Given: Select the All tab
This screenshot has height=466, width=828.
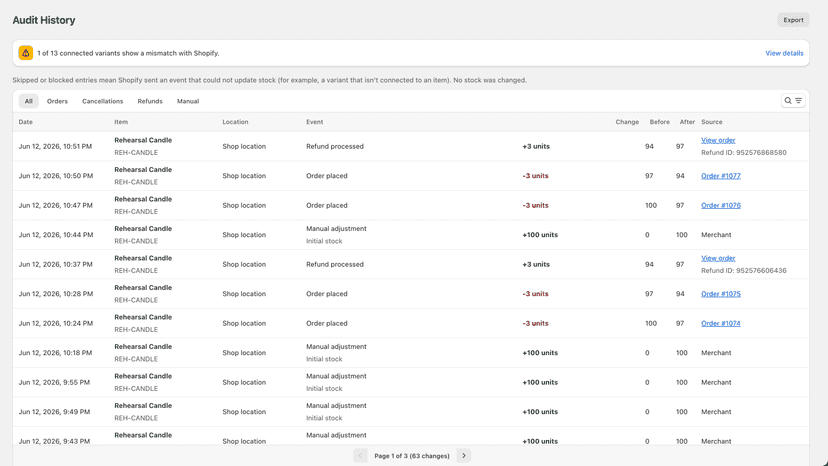Looking at the screenshot, I should pyautogui.click(x=29, y=101).
